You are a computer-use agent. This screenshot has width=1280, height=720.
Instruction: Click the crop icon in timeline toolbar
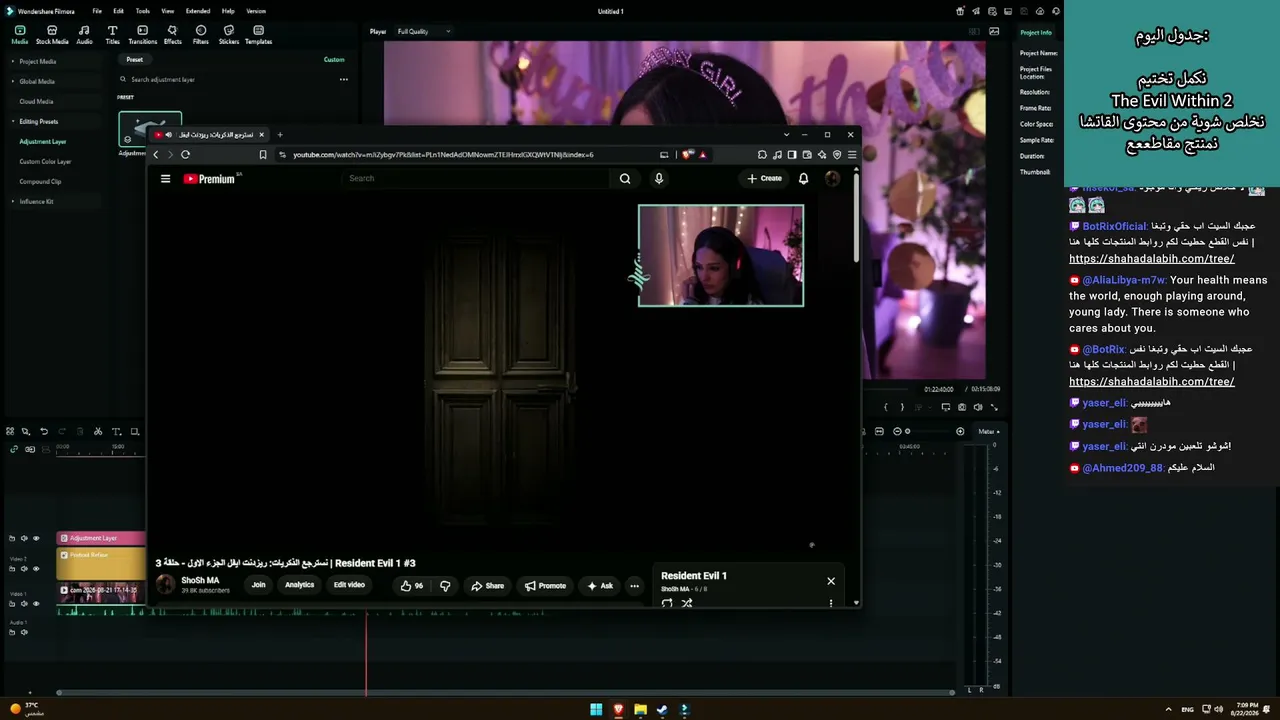point(135,432)
